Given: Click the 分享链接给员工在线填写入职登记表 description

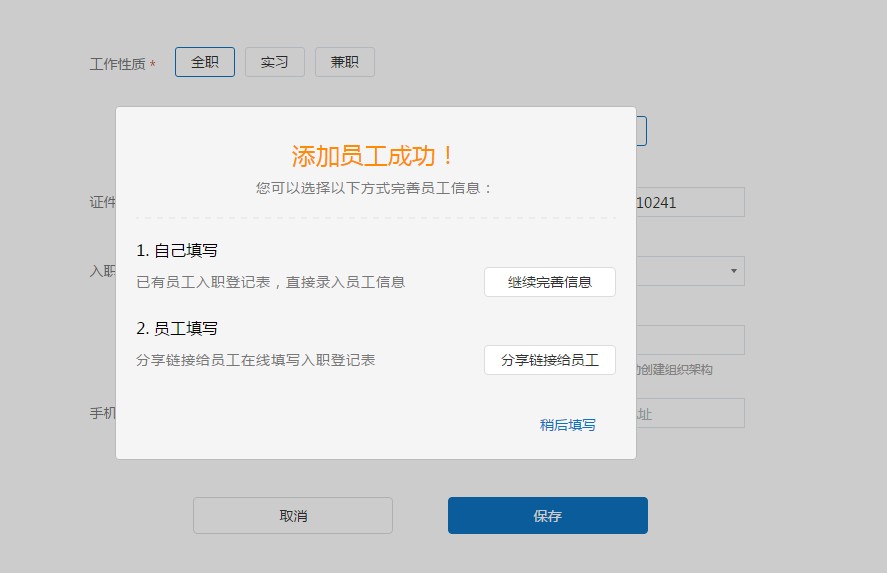Looking at the screenshot, I should pyautogui.click(x=255, y=360).
